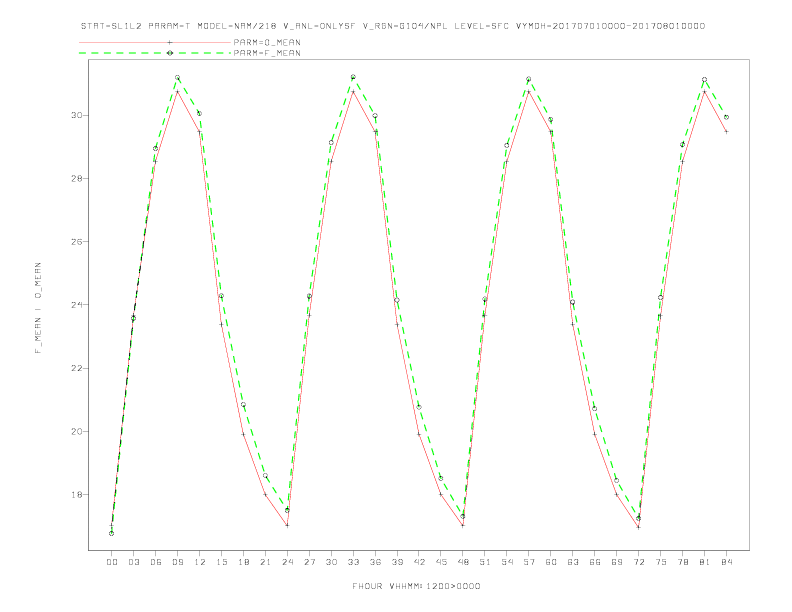Screen dimensions: 792x612
Task: Click the x-axis tick label 21
Action: [x=265, y=562]
